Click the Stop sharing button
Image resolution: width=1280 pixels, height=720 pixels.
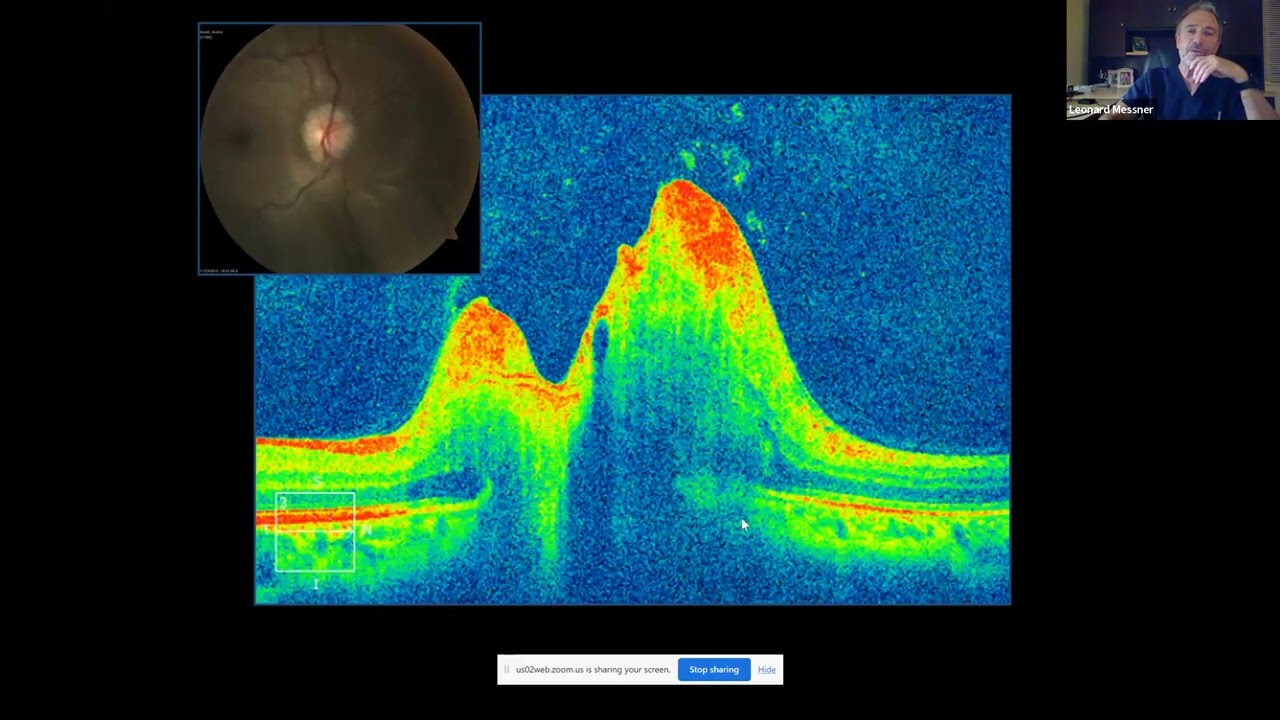point(713,670)
